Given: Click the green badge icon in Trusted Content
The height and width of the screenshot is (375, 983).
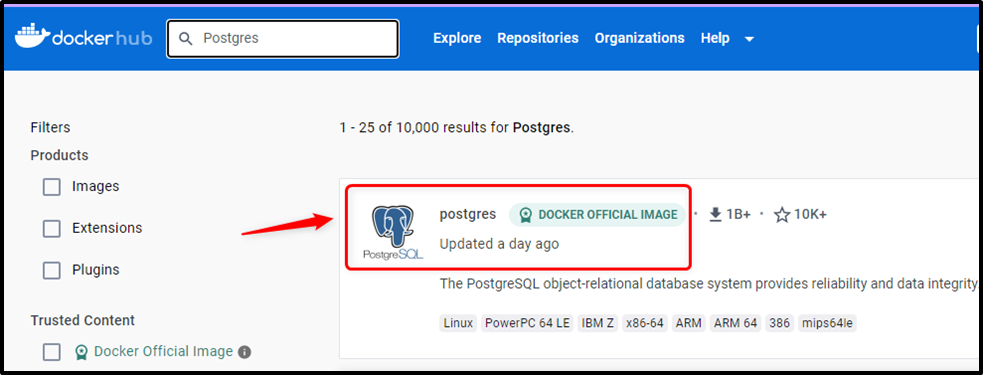Looking at the screenshot, I should [x=81, y=352].
